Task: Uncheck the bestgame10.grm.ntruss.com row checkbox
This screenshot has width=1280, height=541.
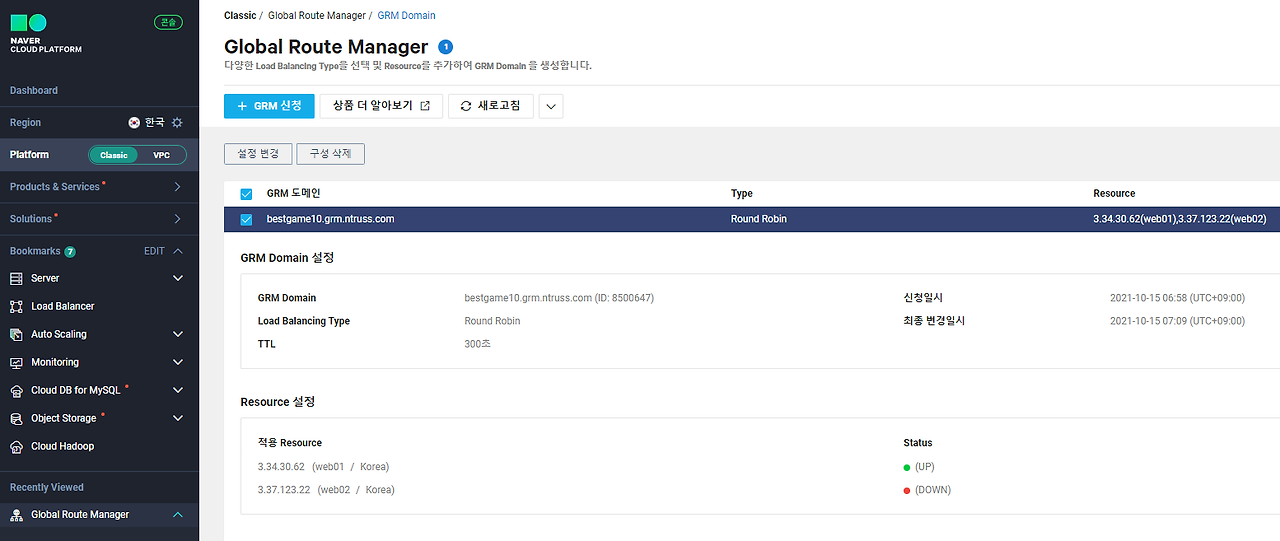Action: coord(246,219)
